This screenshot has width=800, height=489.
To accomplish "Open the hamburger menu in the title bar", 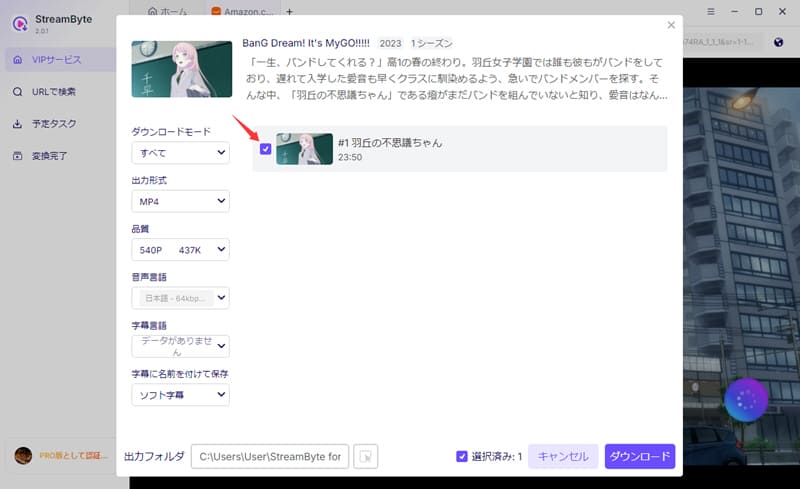I will tap(710, 11).
